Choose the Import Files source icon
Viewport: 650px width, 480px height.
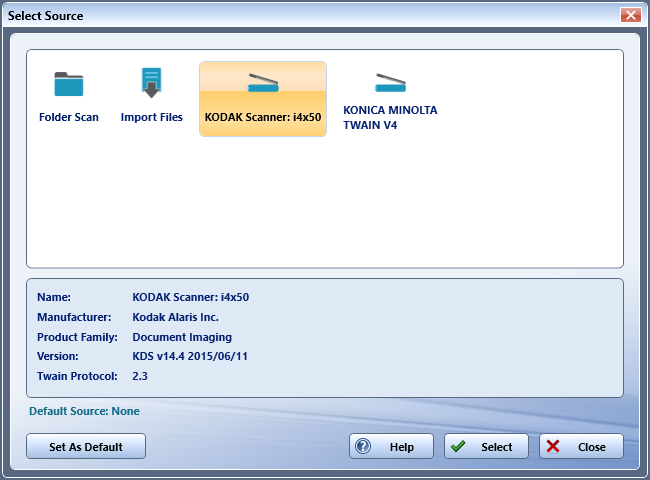pos(151,82)
